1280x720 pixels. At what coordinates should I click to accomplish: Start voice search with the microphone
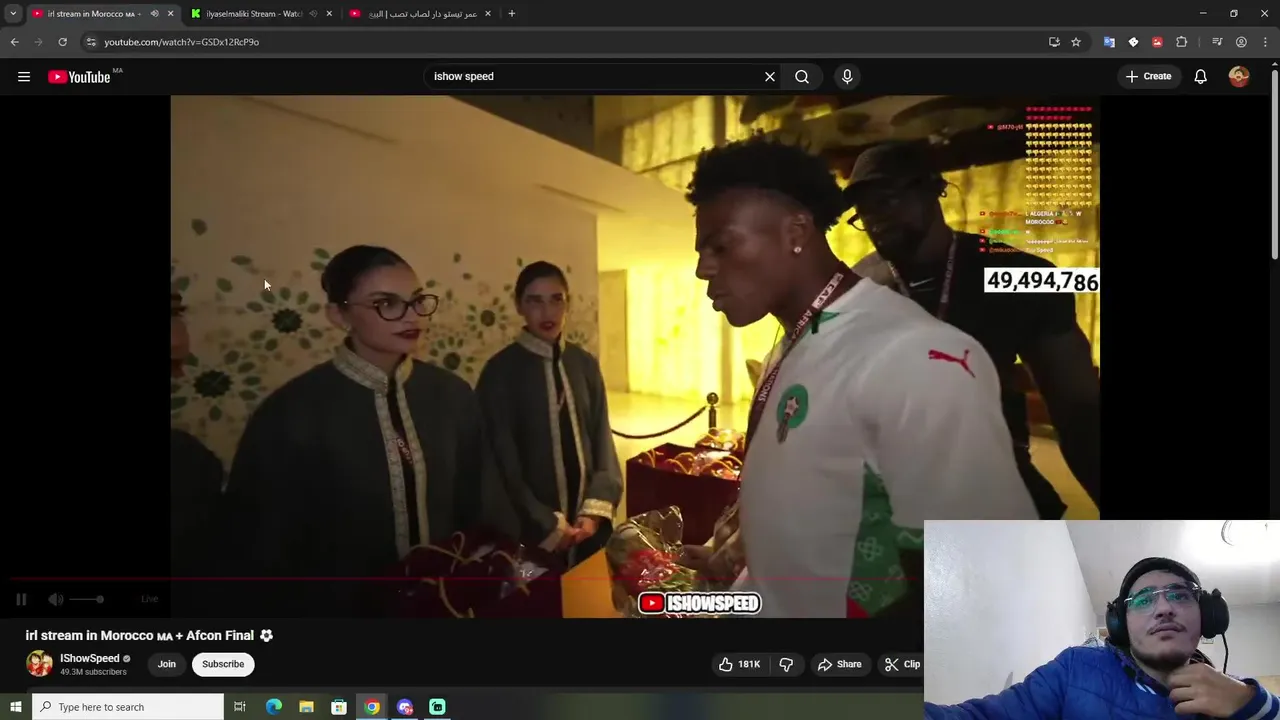pos(847,76)
